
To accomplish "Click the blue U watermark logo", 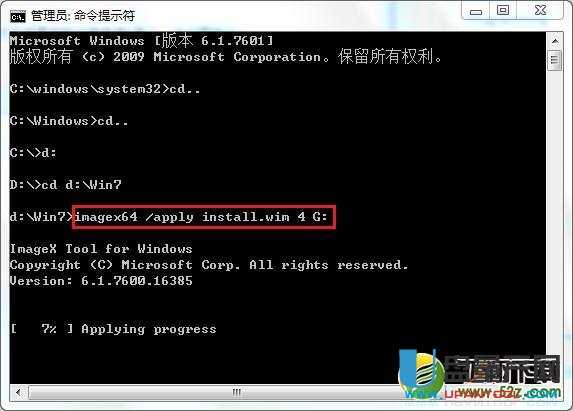I will pyautogui.click(x=420, y=373).
